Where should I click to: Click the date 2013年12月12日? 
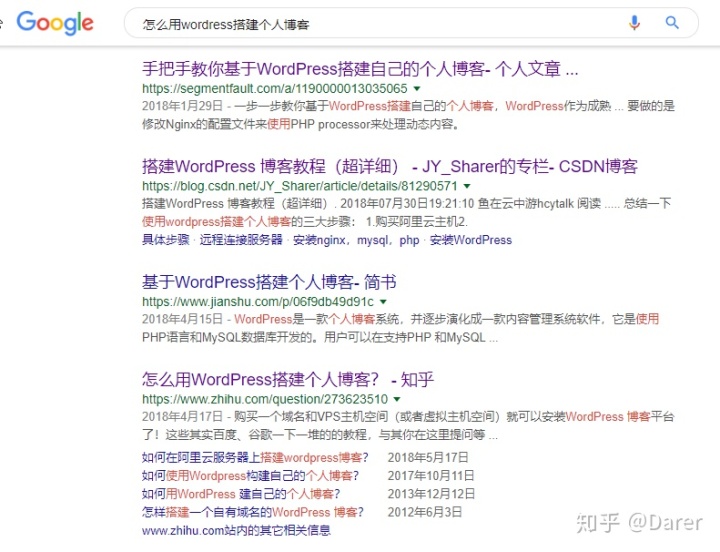pos(431,494)
